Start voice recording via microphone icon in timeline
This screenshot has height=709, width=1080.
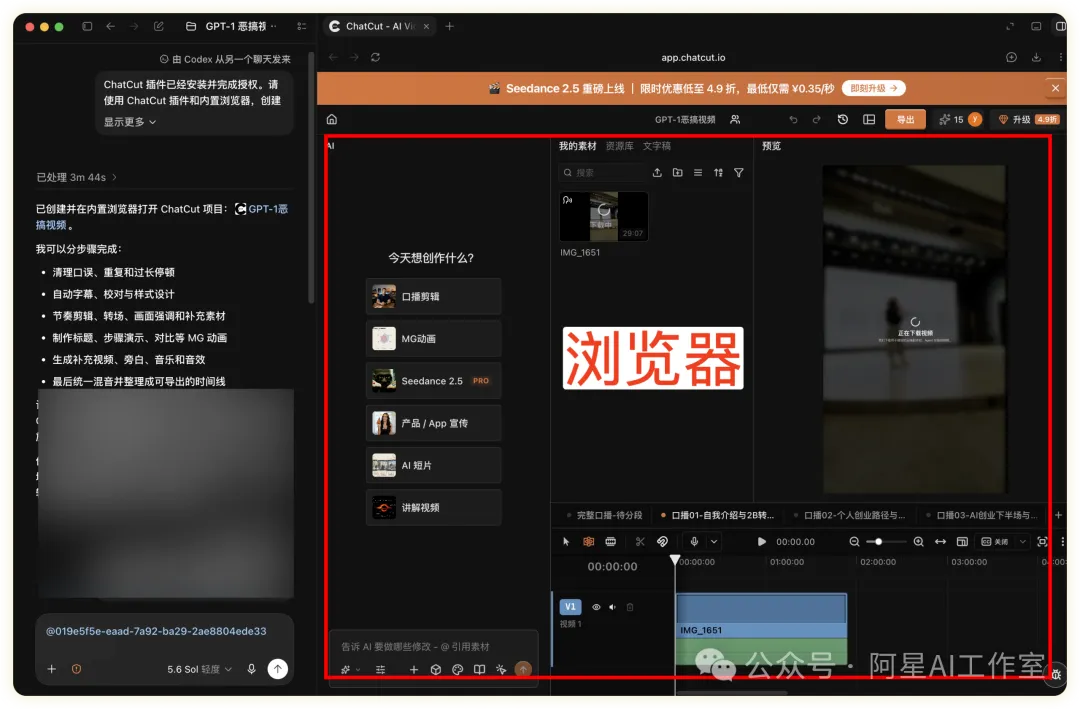click(694, 542)
